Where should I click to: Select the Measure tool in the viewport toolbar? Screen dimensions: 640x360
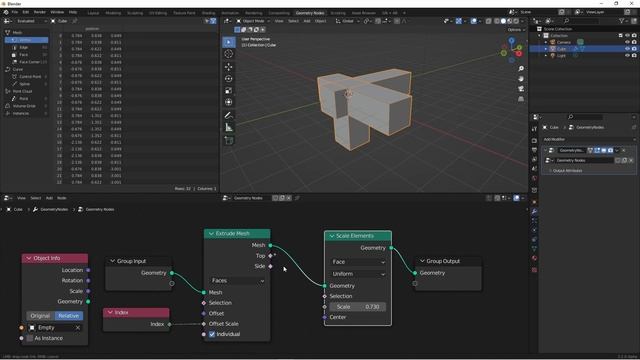(229, 128)
